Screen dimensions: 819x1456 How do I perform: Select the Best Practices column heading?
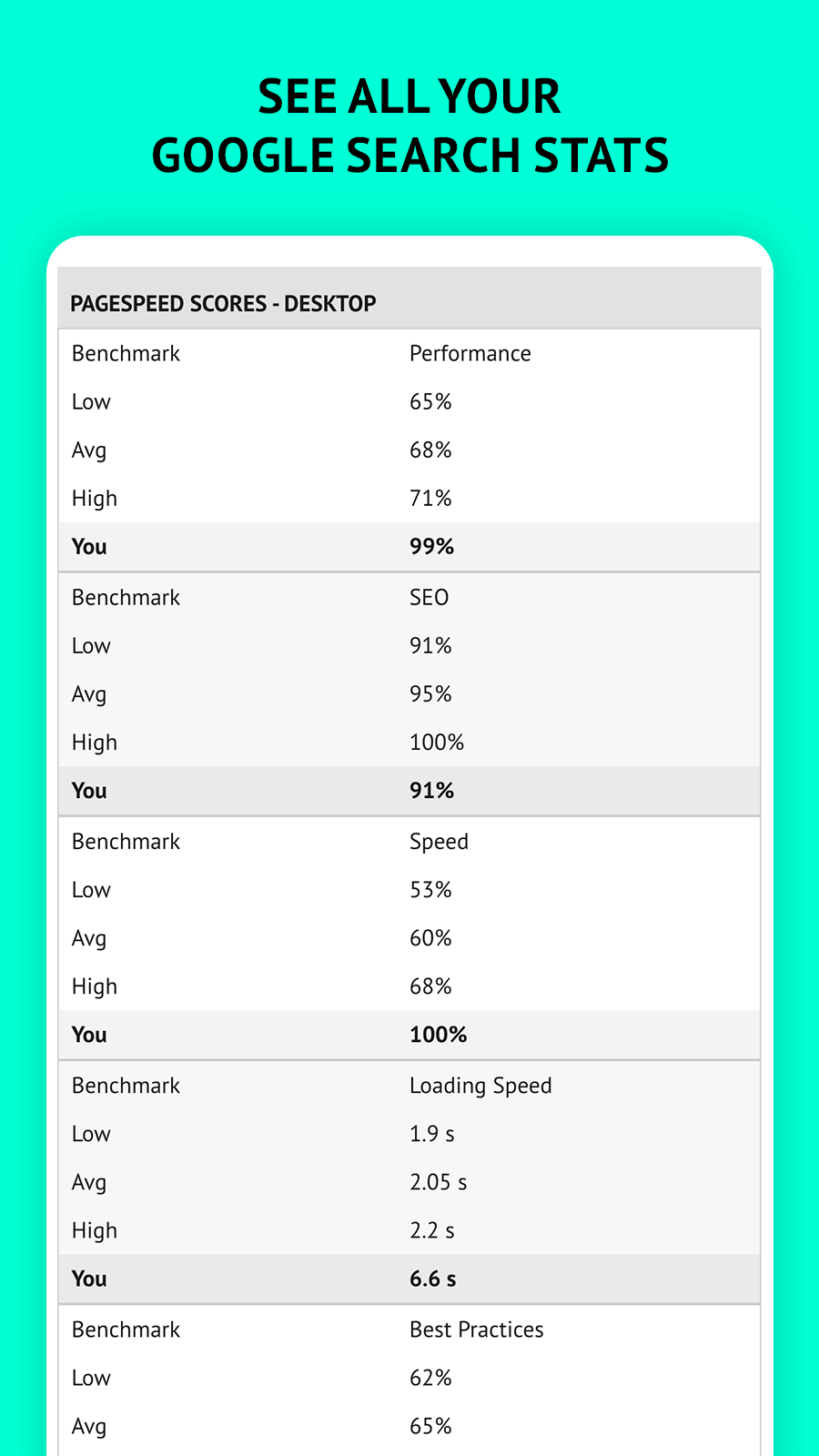click(x=476, y=1329)
